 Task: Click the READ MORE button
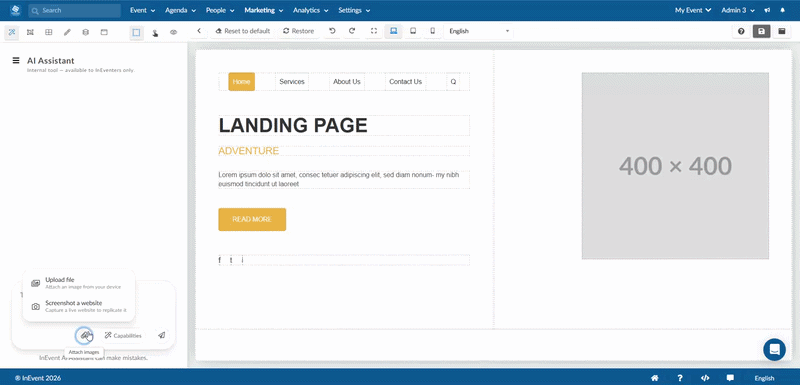[x=252, y=219]
